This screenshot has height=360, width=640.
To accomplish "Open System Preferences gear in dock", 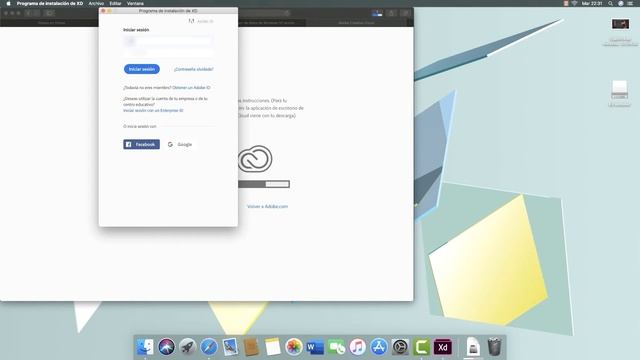I will tap(400, 347).
